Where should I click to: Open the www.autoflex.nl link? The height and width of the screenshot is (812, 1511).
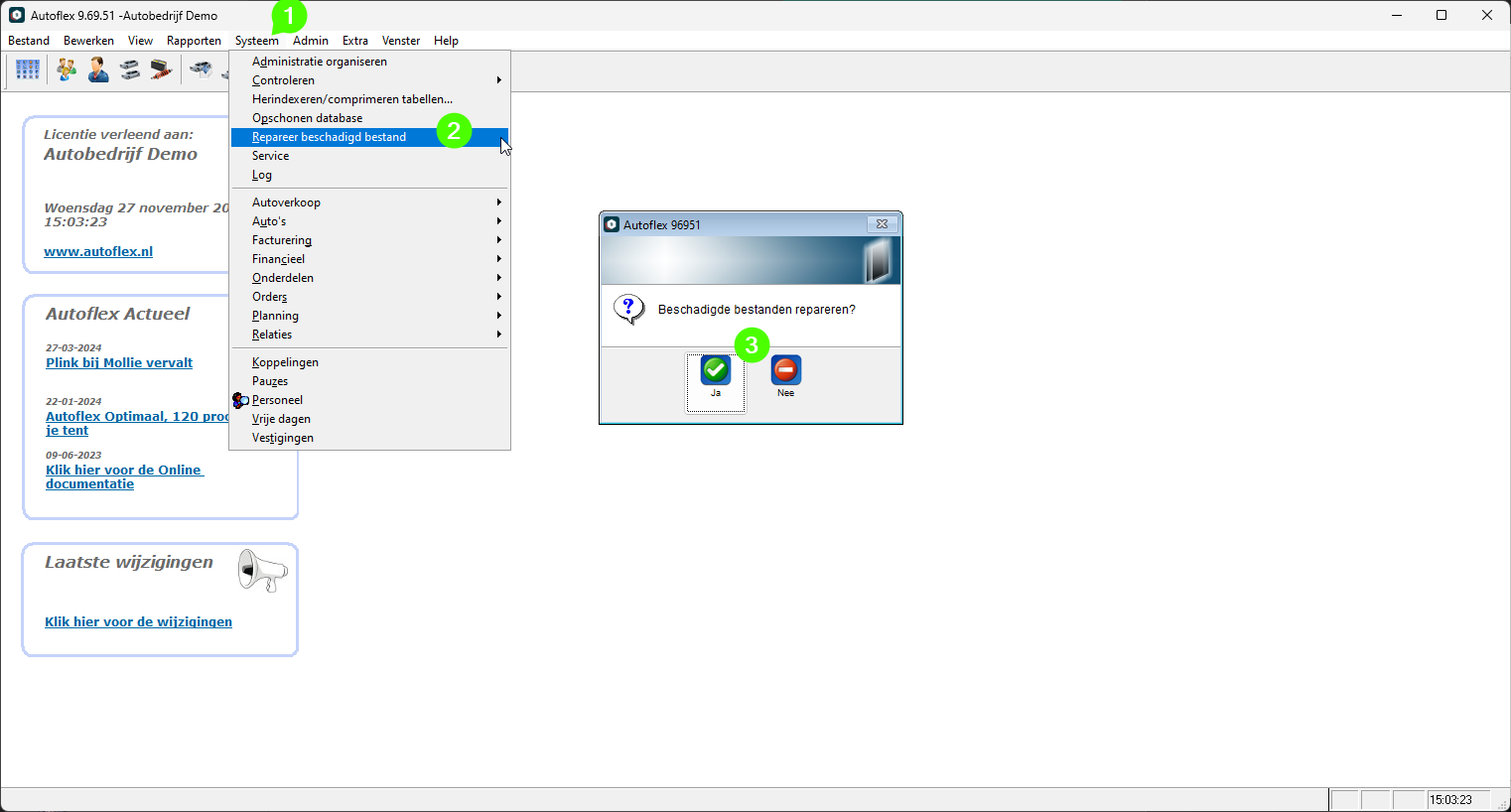[98, 251]
